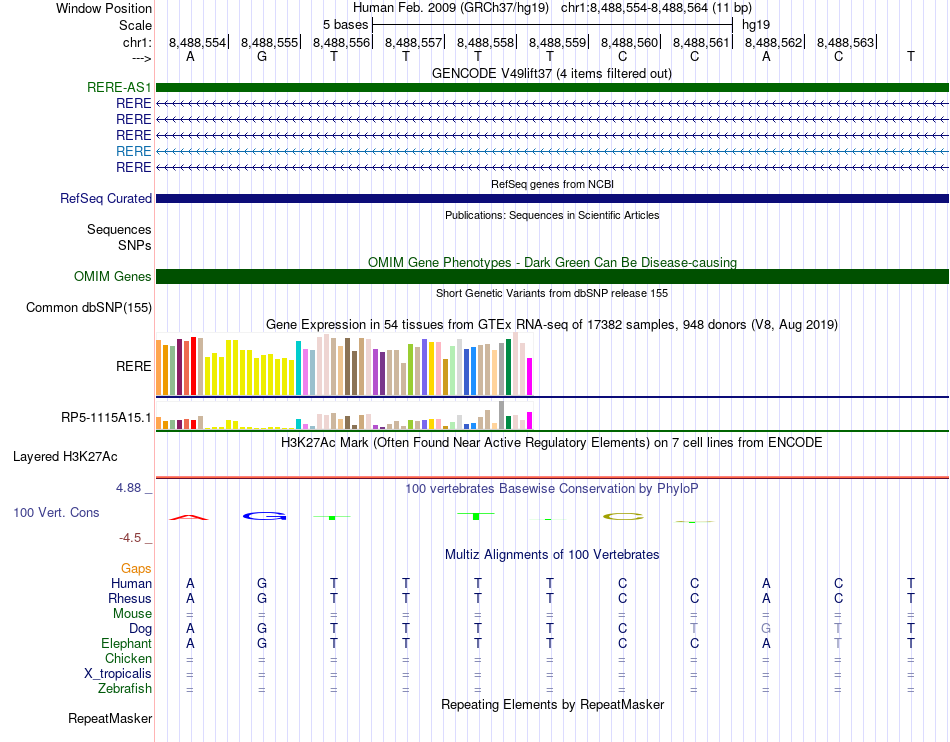Click the Zebrafish alignment row label
This screenshot has height=742, width=950.
[125, 689]
